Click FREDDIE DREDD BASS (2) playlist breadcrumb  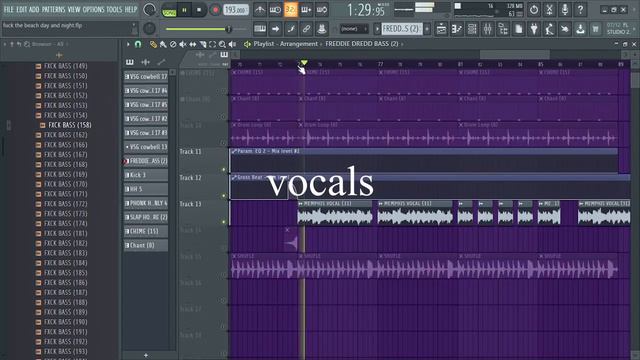(361, 44)
